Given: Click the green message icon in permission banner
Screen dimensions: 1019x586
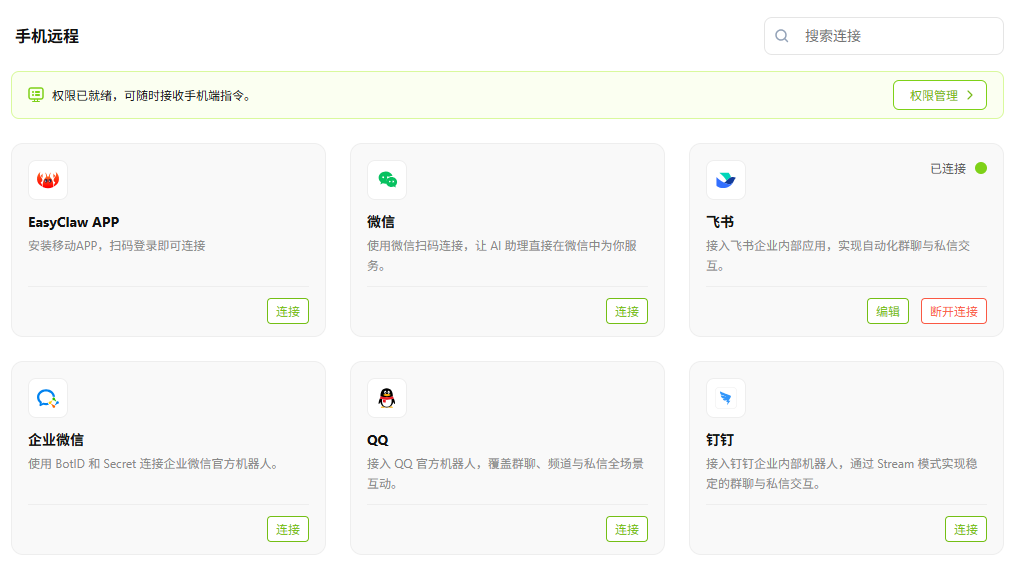Looking at the screenshot, I should point(36,95).
